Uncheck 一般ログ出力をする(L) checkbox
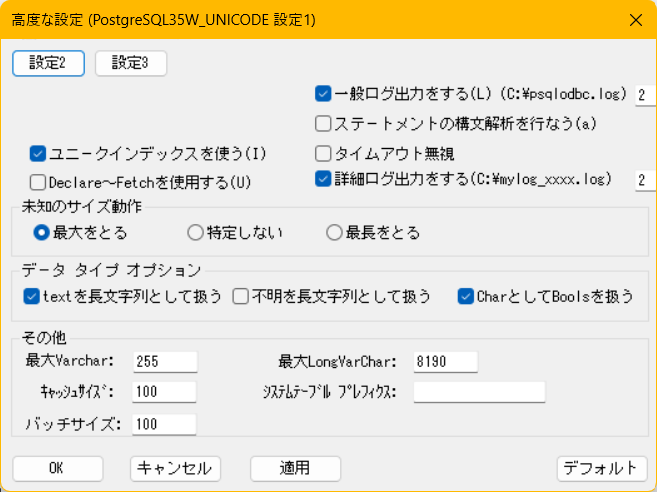 point(323,94)
